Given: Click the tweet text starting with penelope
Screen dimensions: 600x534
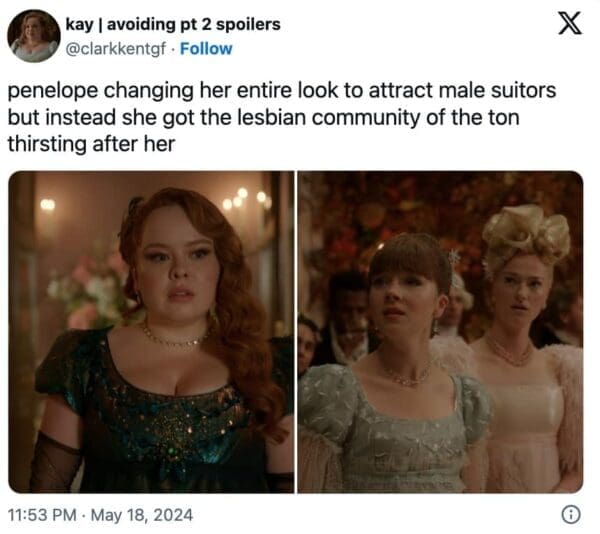Looking at the screenshot, I should click(282, 117).
